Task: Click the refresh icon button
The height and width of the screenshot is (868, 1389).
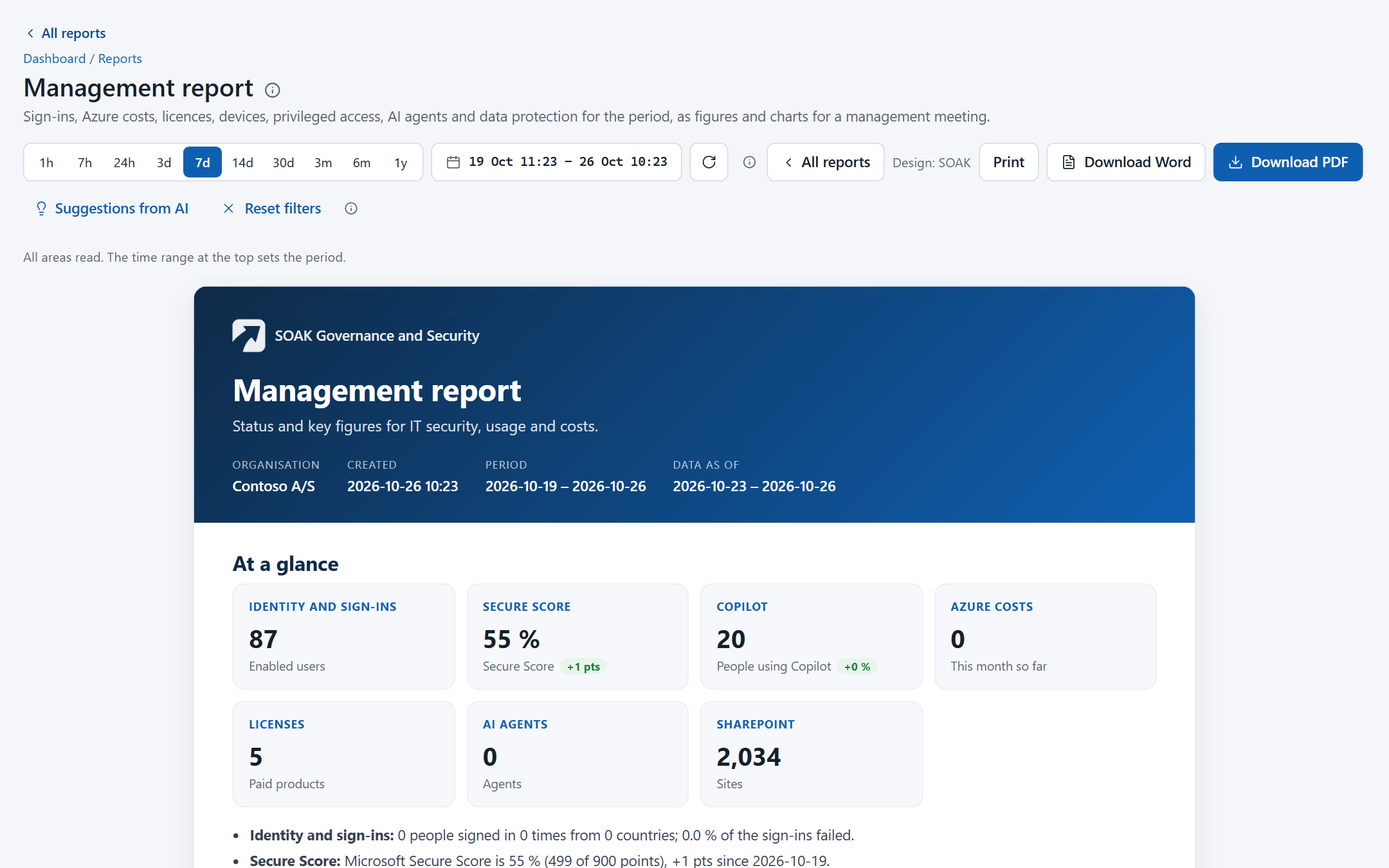Action: 709,162
